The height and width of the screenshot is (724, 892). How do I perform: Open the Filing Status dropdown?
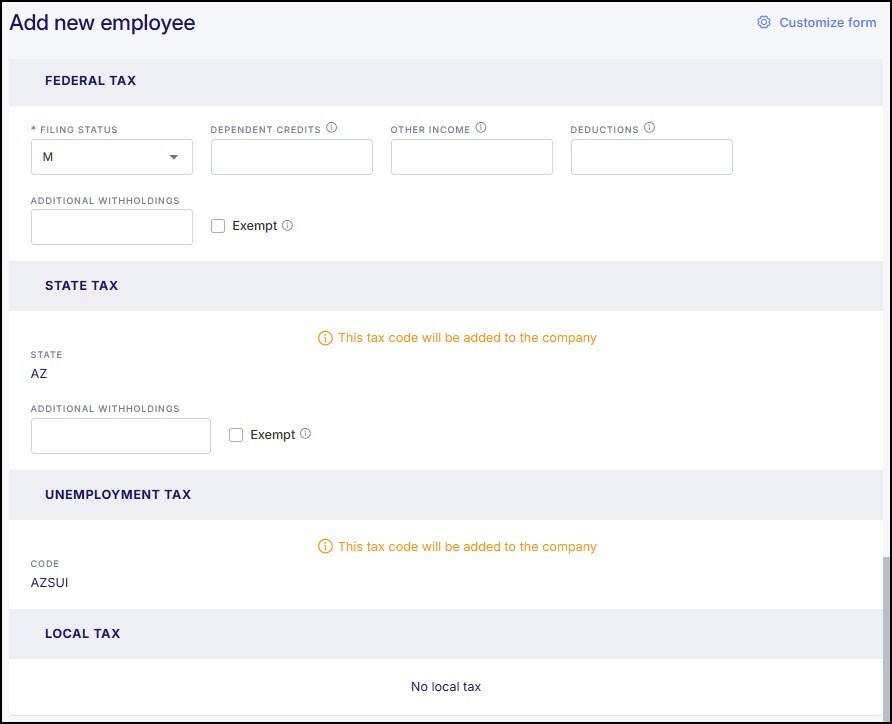pyautogui.click(x=112, y=157)
